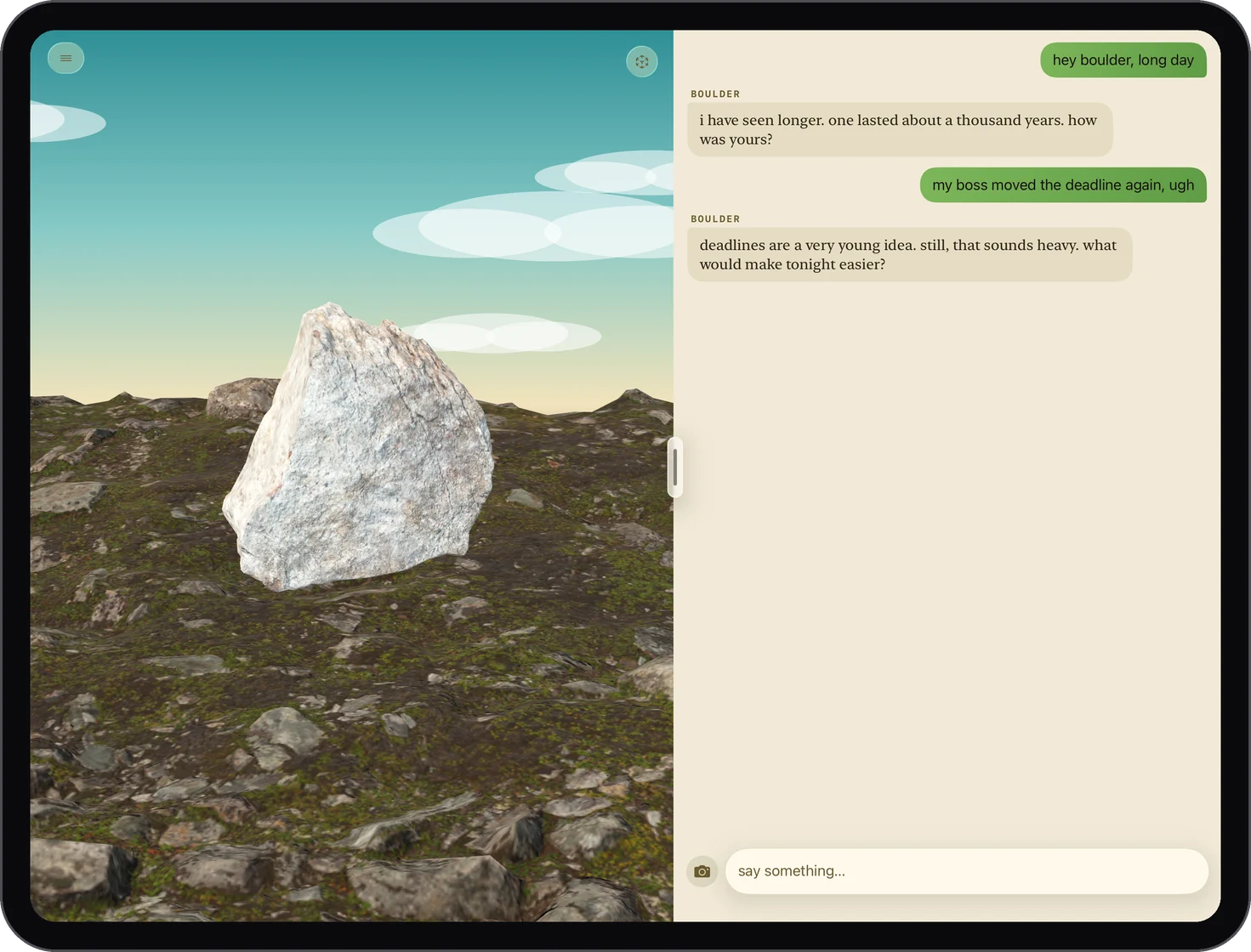The width and height of the screenshot is (1251, 952).
Task: Tap the "hey boulder, long day" message bubble
Action: click(x=1123, y=60)
